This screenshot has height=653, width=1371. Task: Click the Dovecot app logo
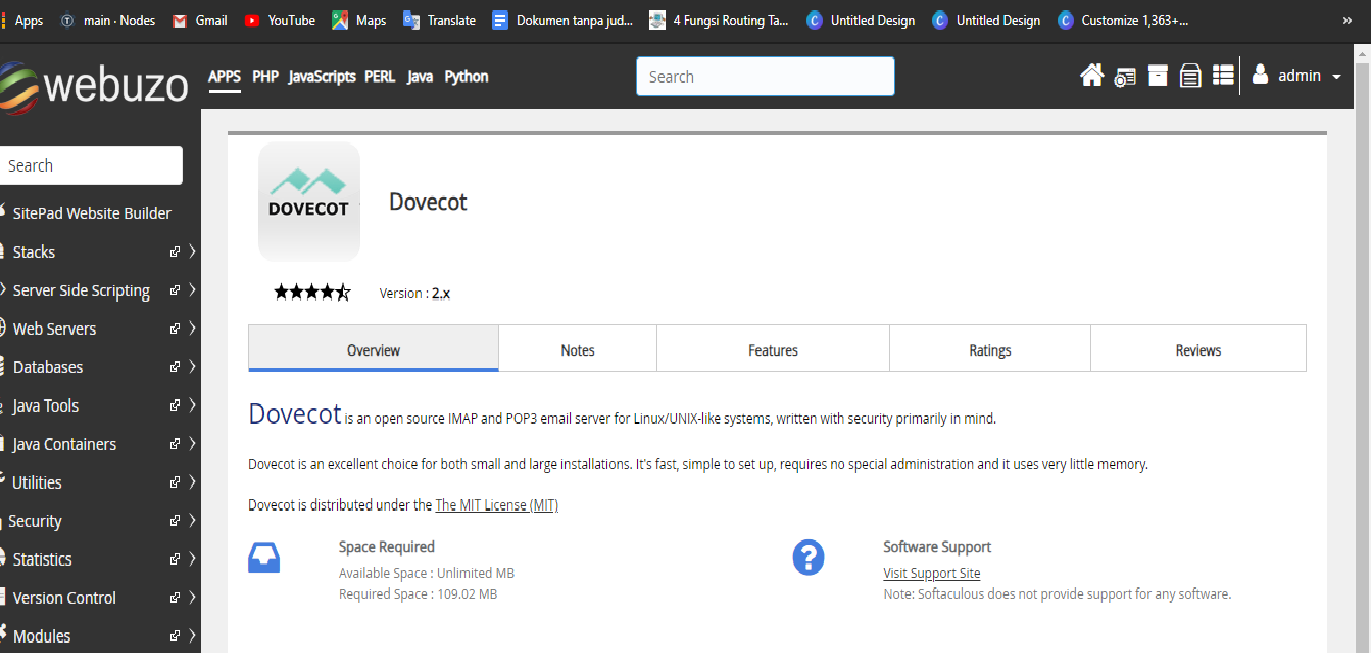309,201
